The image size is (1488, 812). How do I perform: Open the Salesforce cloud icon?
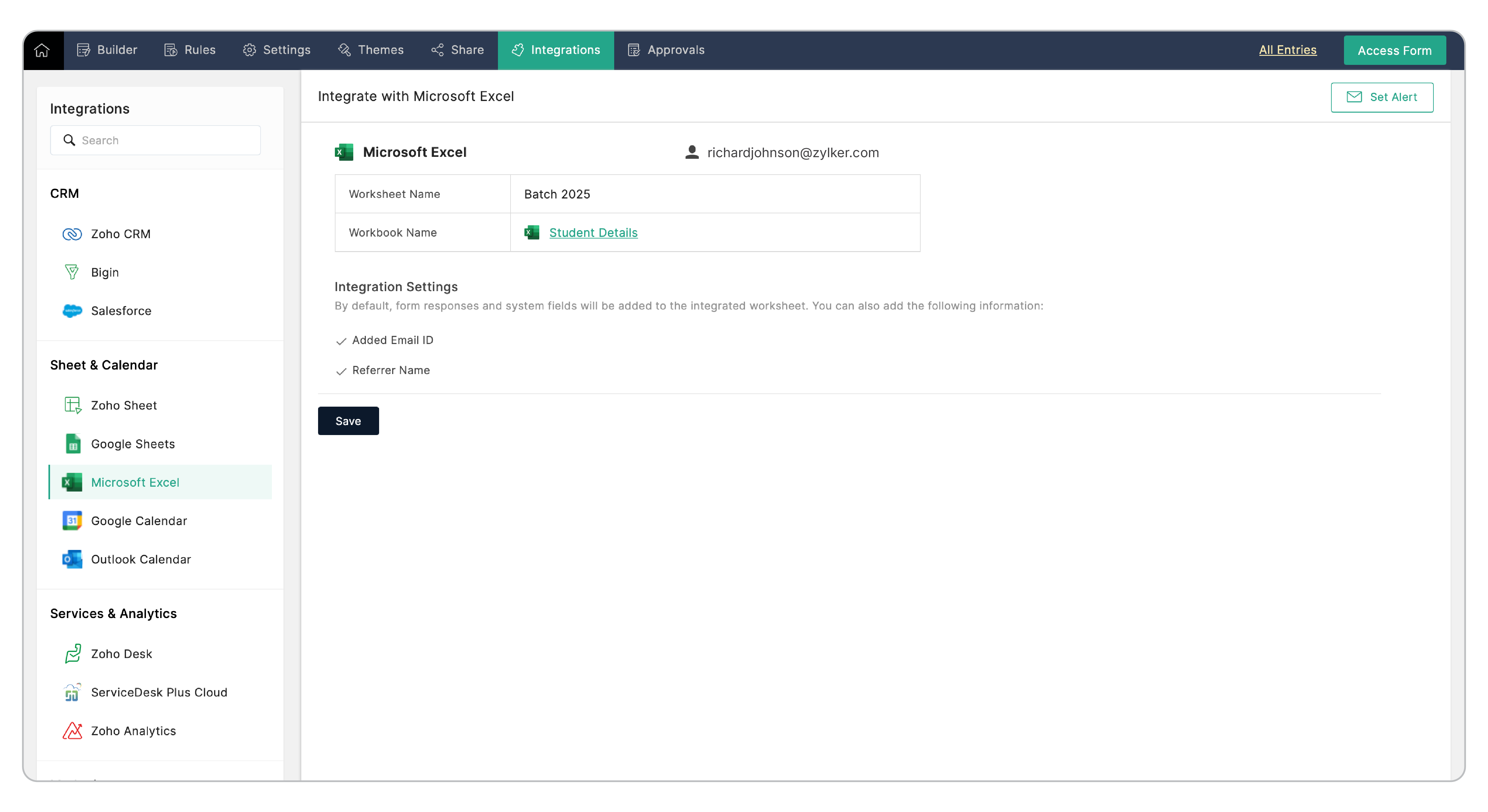72,310
